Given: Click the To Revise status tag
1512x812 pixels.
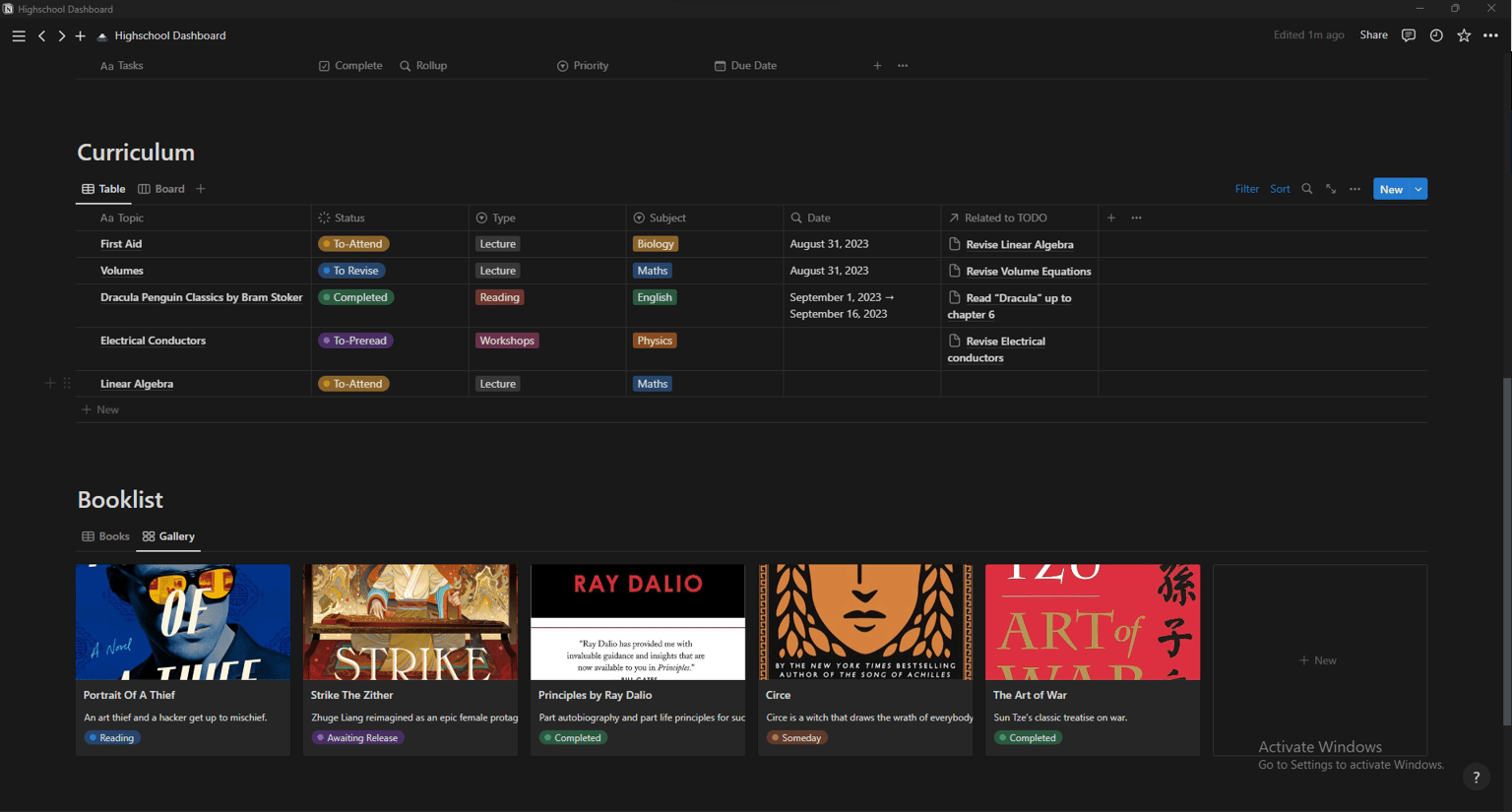Looking at the screenshot, I should pyautogui.click(x=351, y=271).
